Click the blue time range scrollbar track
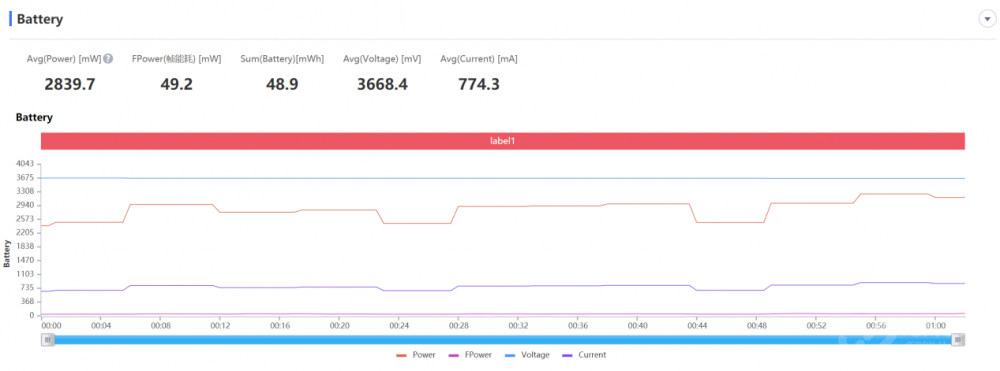 coord(503,340)
